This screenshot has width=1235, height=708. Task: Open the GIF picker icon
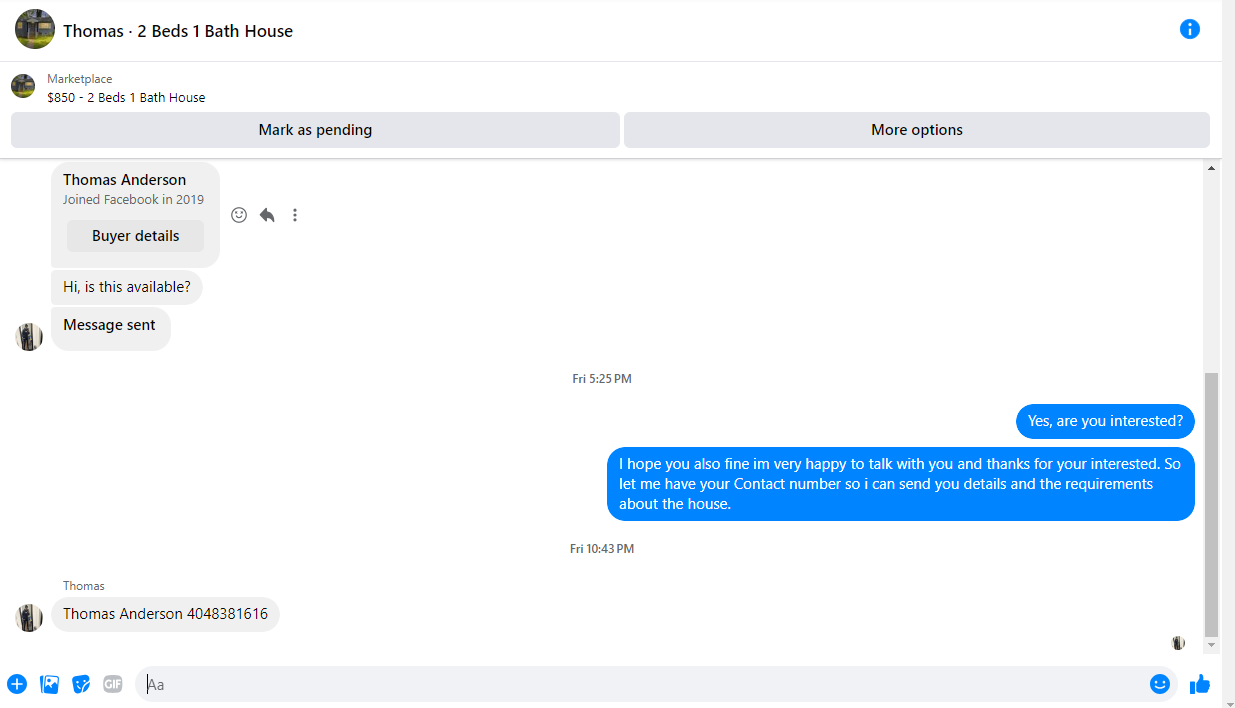click(113, 684)
